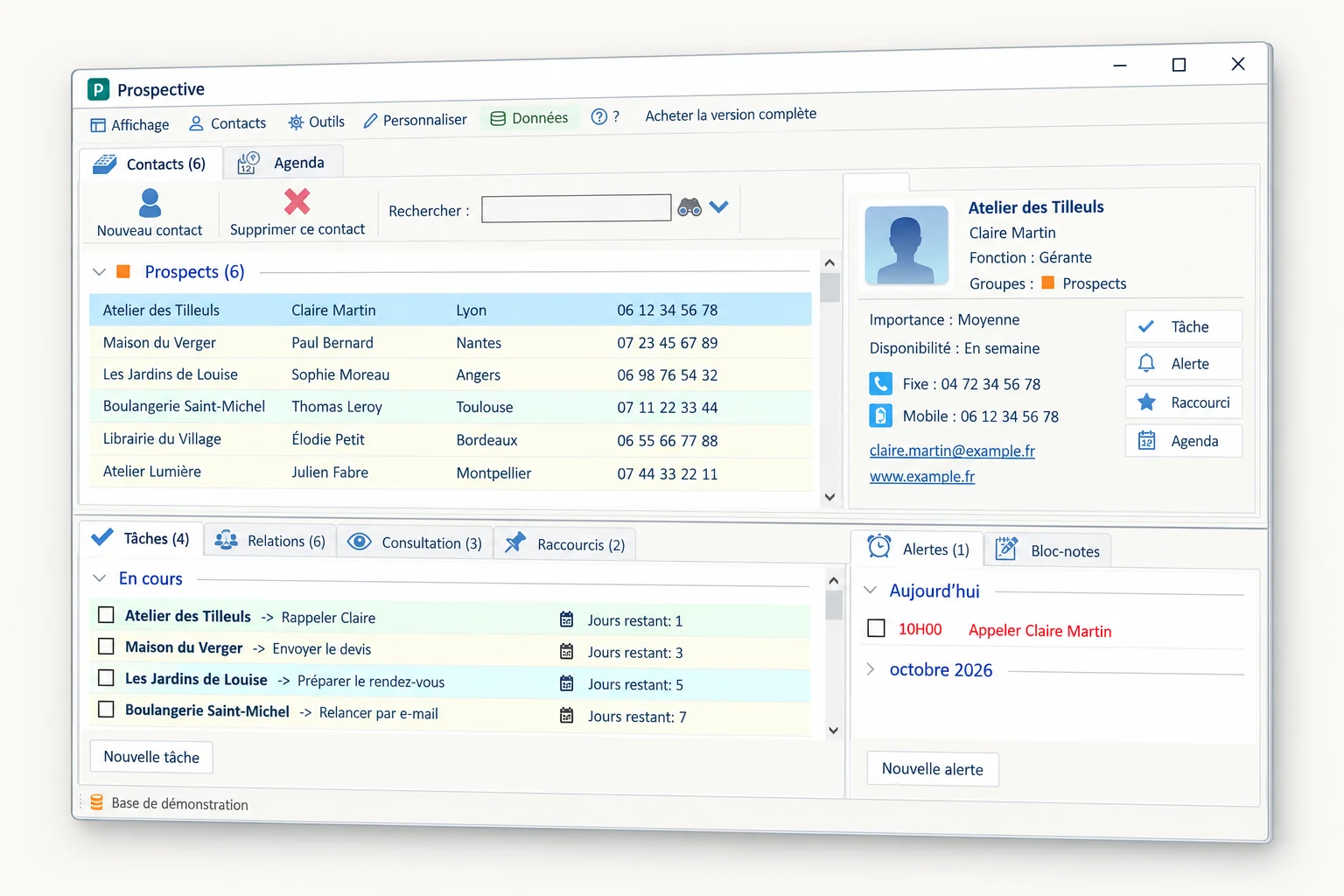1344x896 pixels.
Task: Check the Atelier des Tilleuls task checkbox
Action: (106, 615)
